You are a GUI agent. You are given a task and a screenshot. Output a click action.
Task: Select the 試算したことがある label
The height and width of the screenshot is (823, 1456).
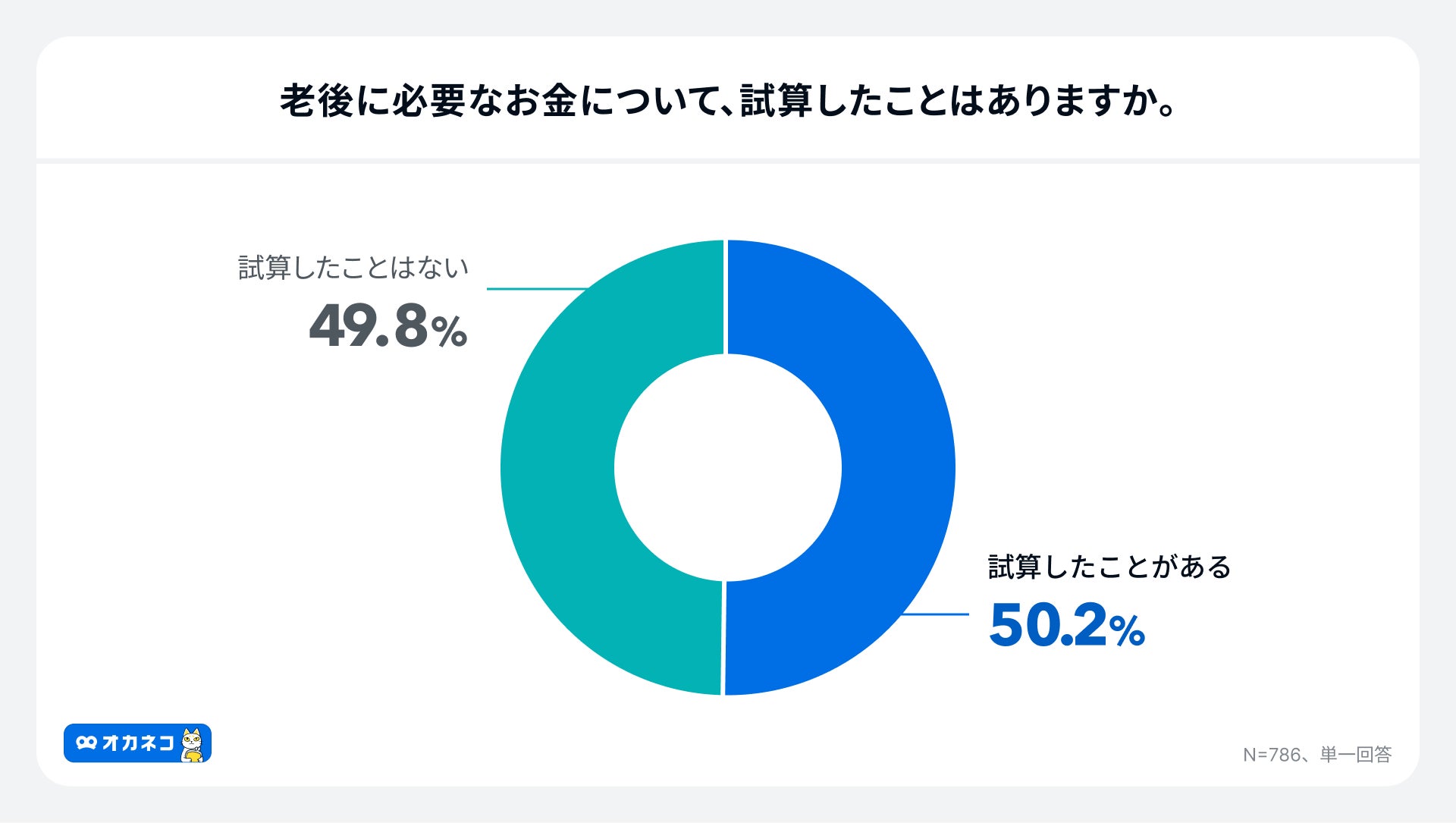coord(1109,567)
